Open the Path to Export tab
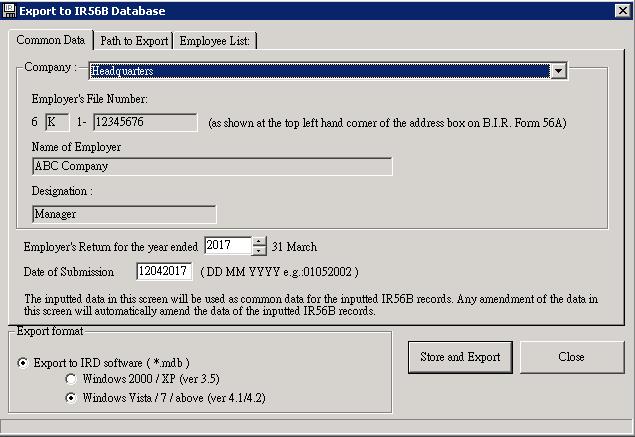 tap(134, 41)
